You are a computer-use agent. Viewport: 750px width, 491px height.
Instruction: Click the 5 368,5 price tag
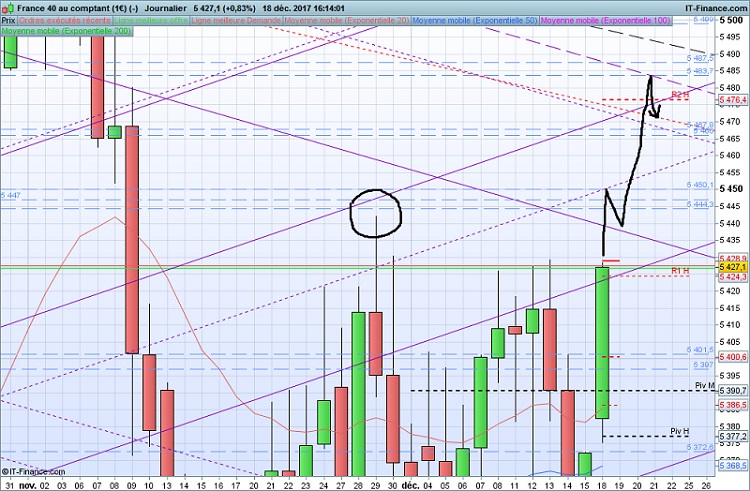click(732, 465)
